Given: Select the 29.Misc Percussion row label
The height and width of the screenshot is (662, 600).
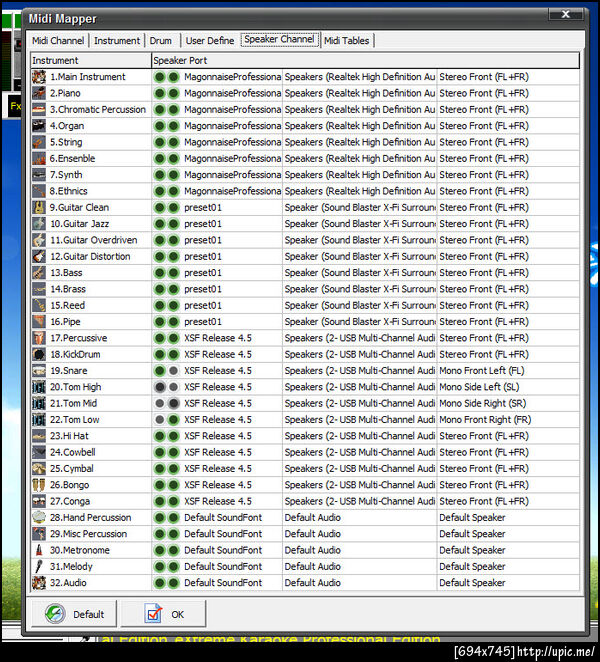Looking at the screenshot, I should click(89, 534).
